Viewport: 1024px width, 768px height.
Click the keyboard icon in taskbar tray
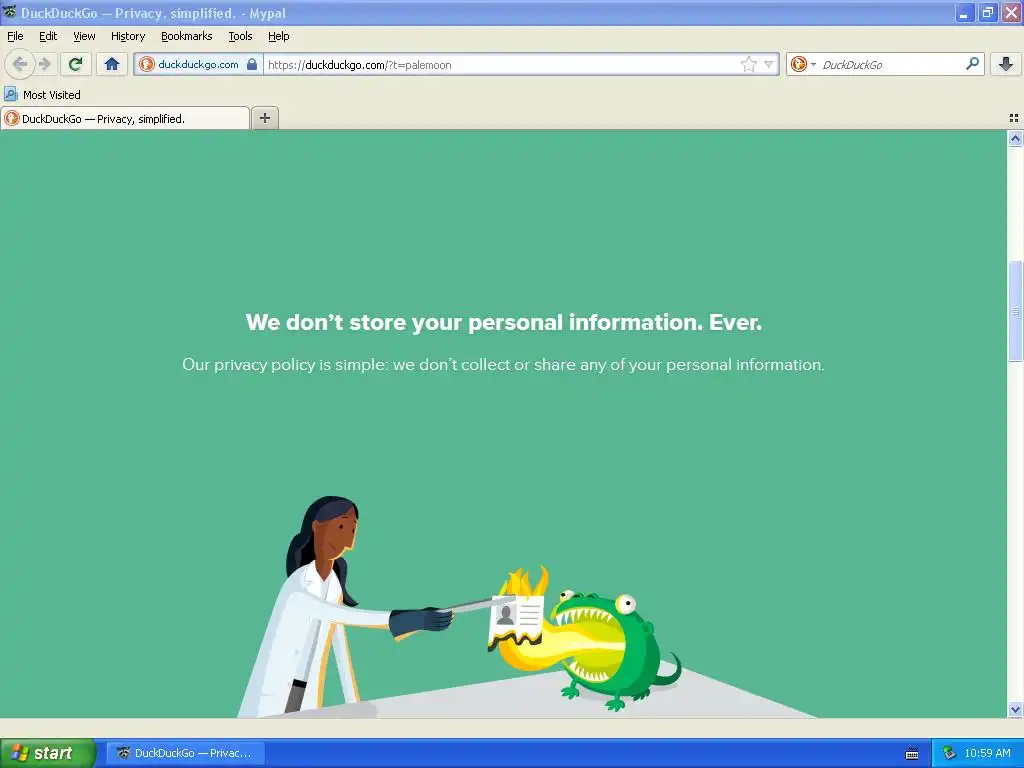coord(912,754)
